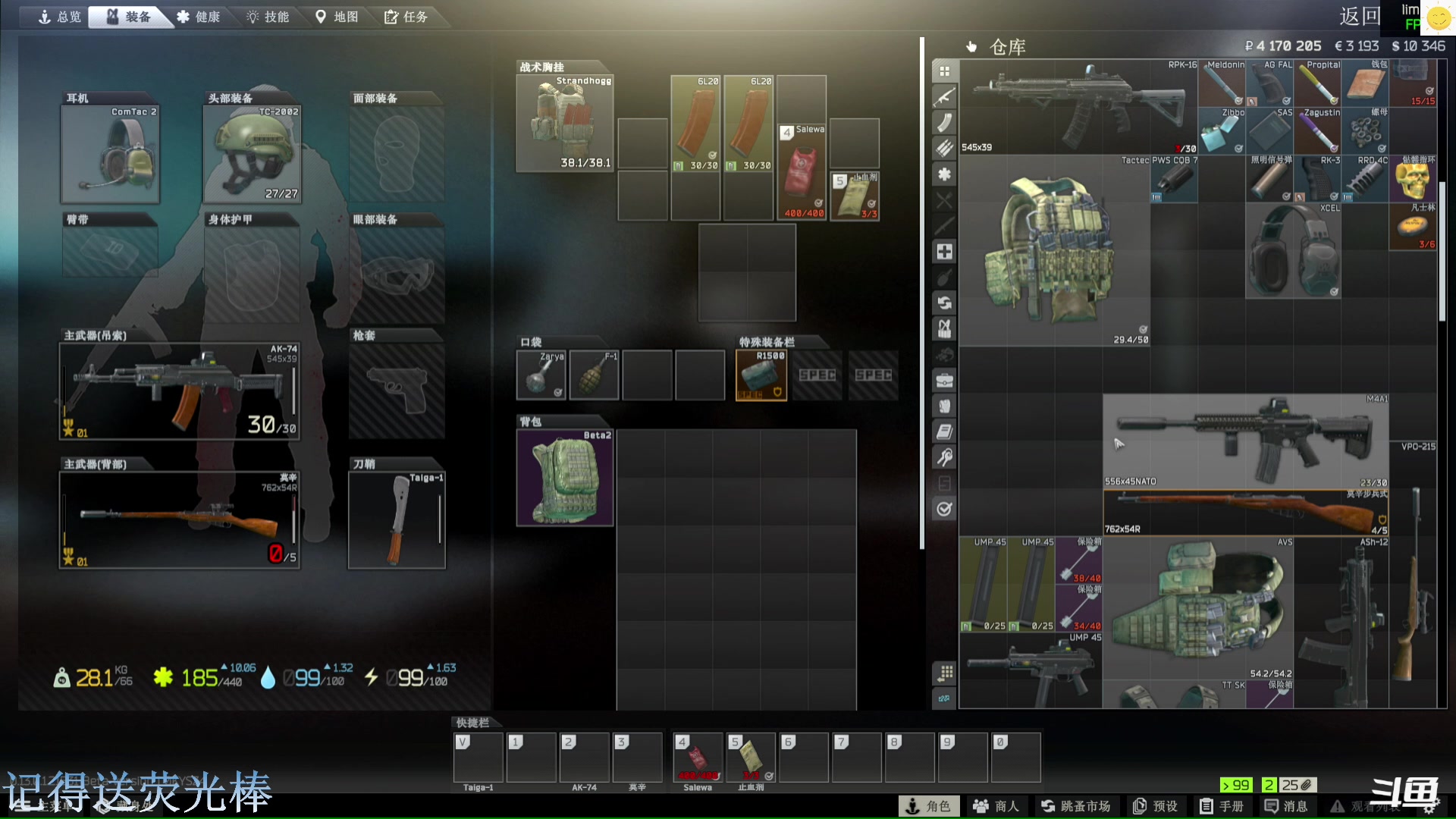Viewport: 1456px width, 819px height.
Task: Select the Beta2 backpack
Action: point(565,479)
